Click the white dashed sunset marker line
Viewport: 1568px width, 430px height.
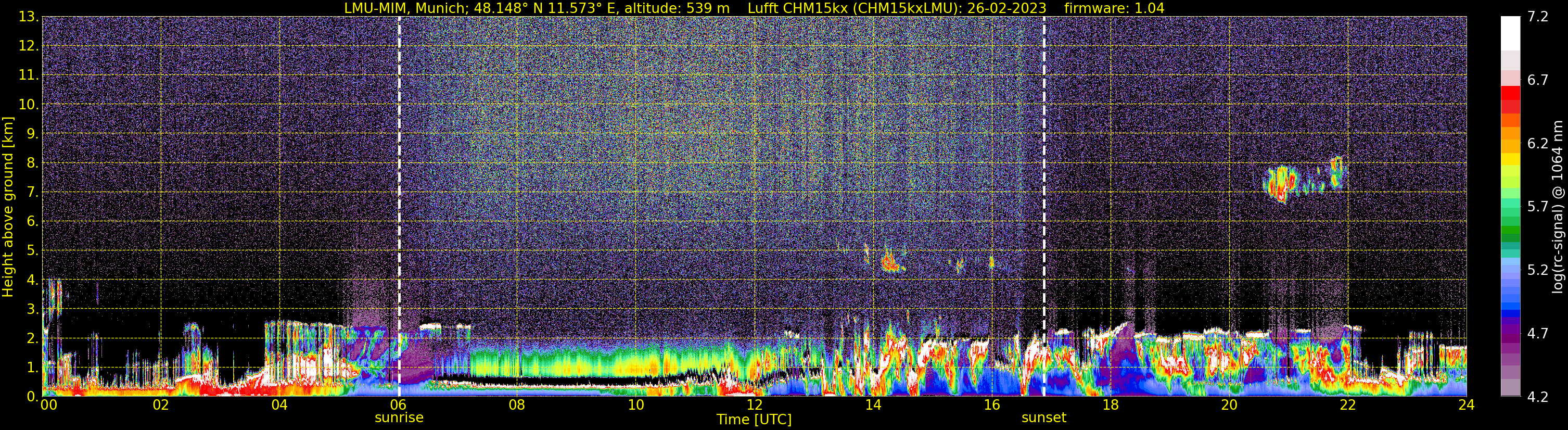1044,207
